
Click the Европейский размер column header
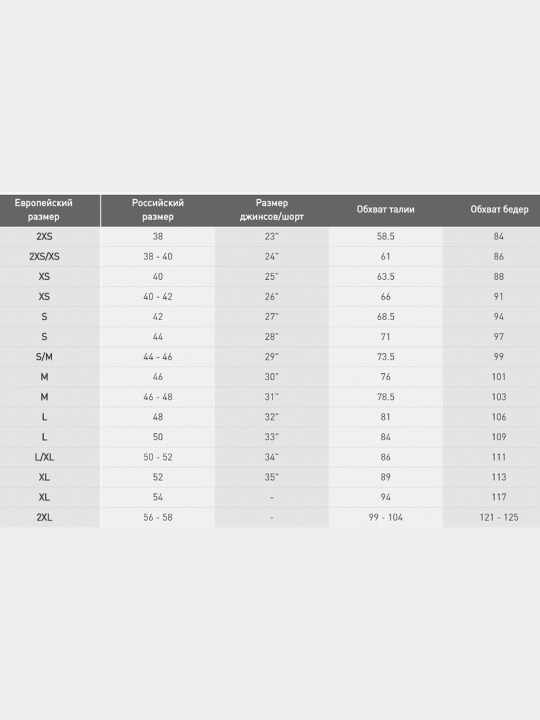44,209
